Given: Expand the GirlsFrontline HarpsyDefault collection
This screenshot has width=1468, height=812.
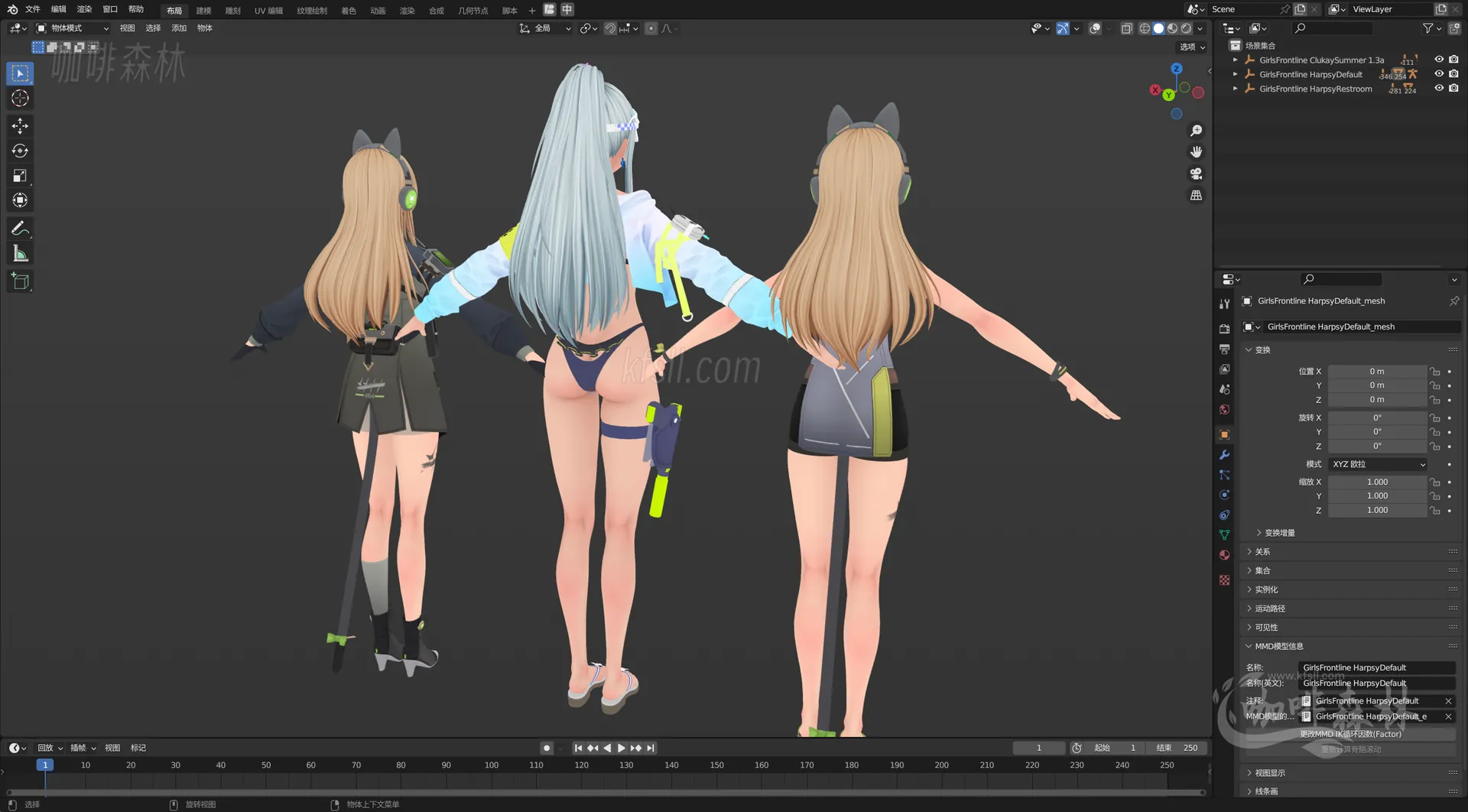Looking at the screenshot, I should 1236,74.
